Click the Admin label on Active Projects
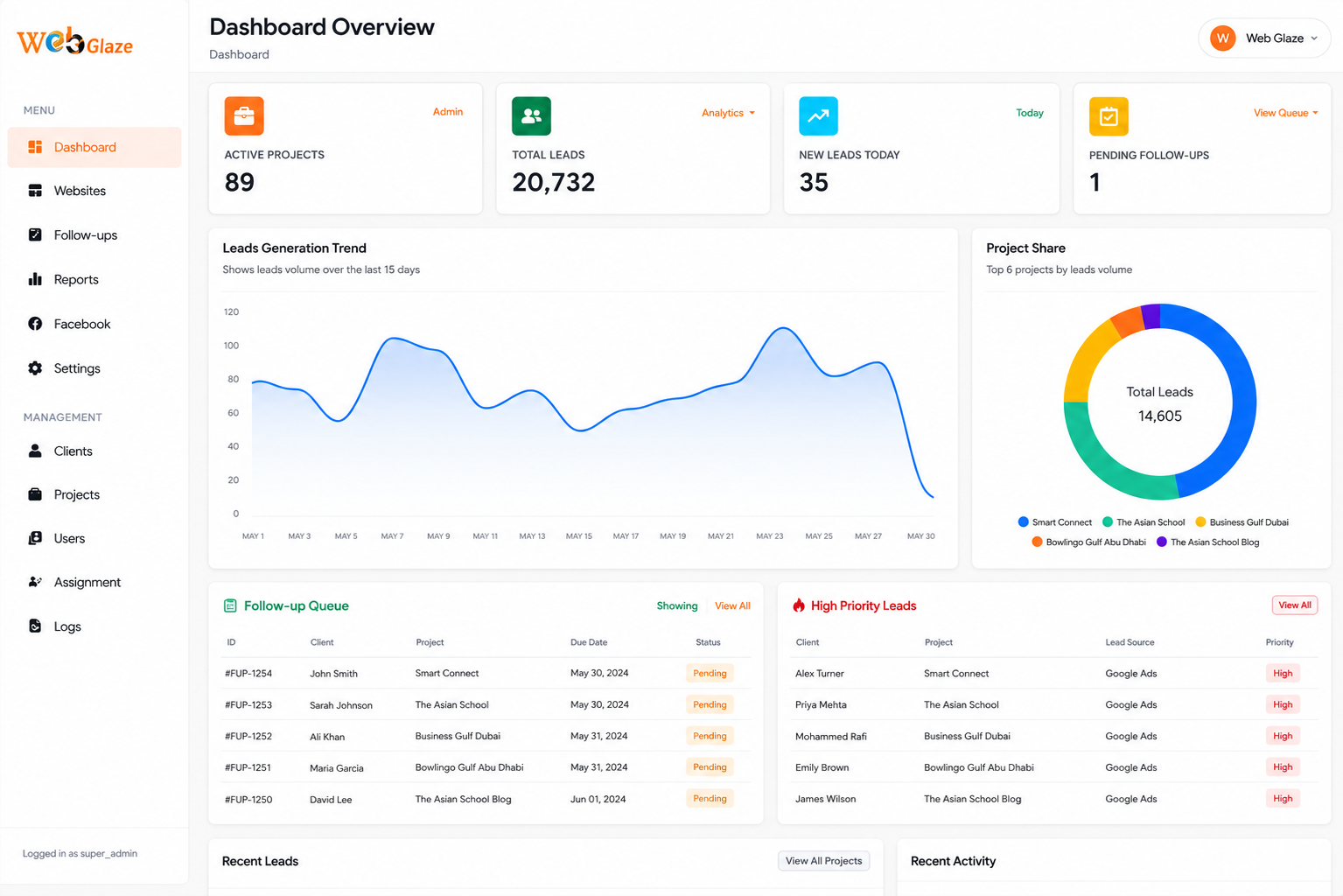 point(448,112)
